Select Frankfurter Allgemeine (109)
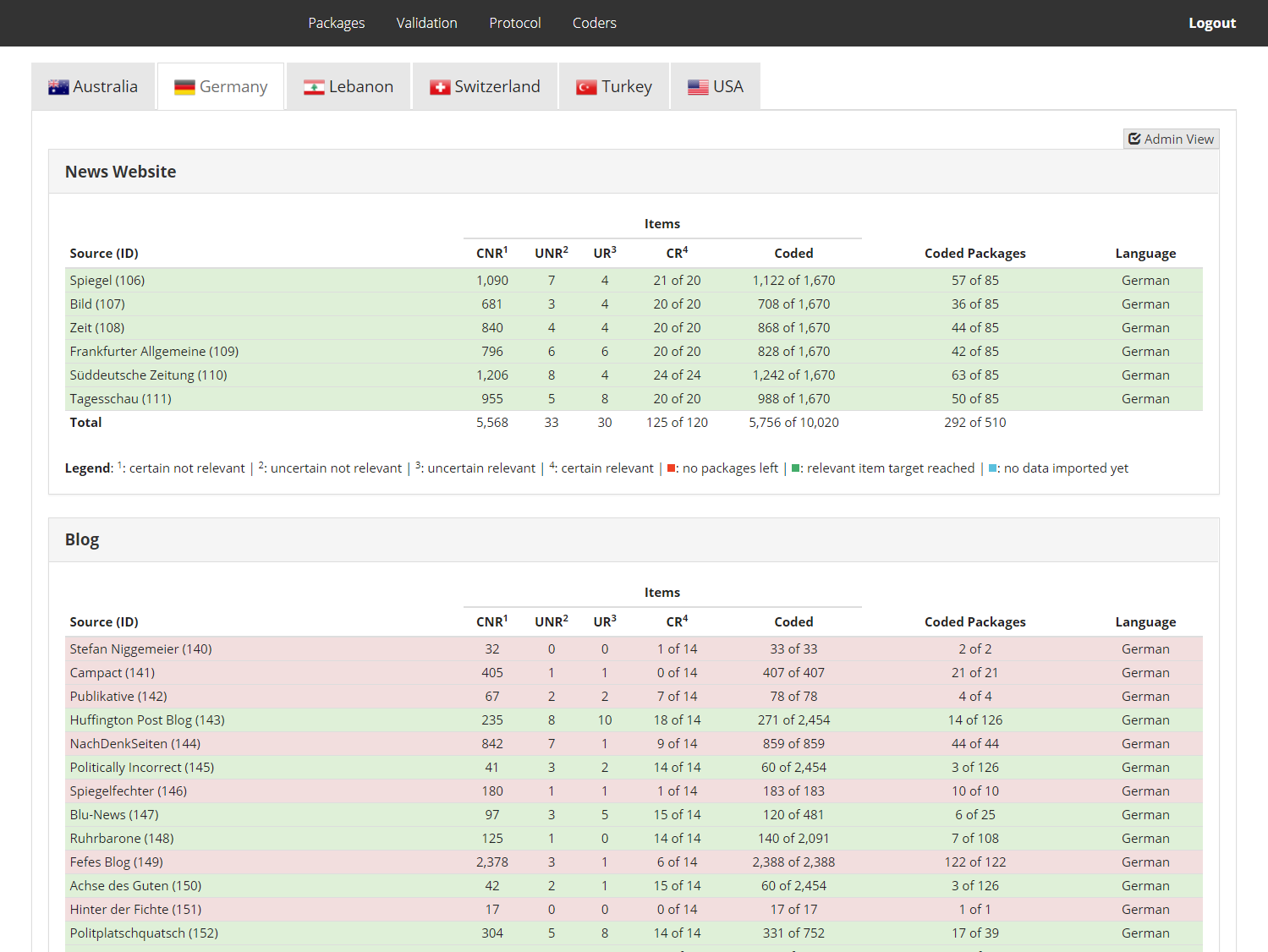Viewport: 1268px width, 952px height. [634, 351]
